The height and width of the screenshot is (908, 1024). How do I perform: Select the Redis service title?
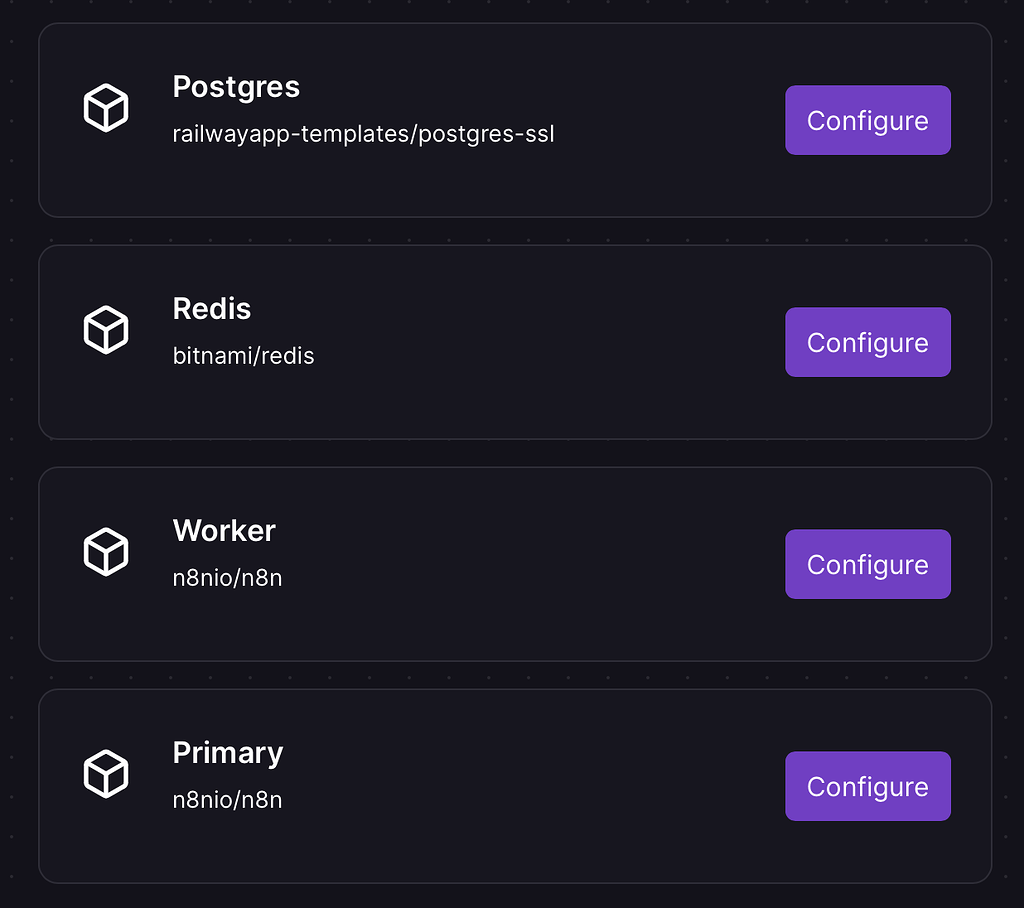pyautogui.click(x=212, y=310)
